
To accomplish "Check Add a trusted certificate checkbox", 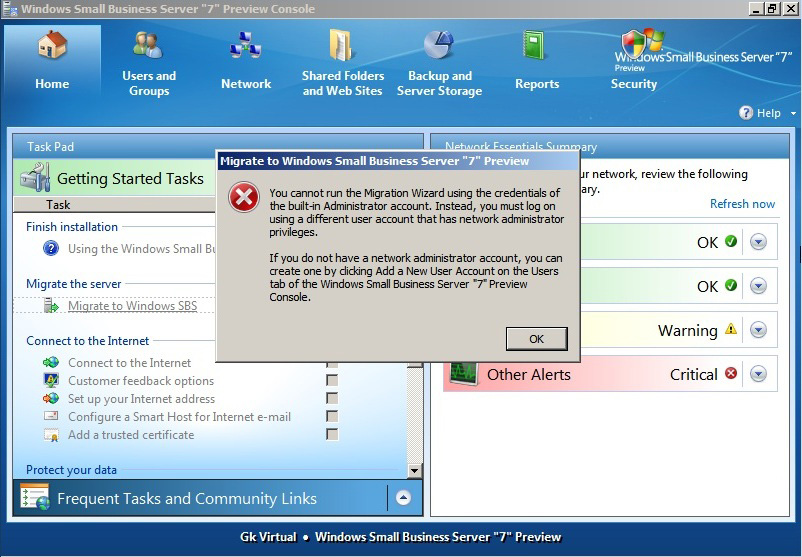I will coord(332,435).
